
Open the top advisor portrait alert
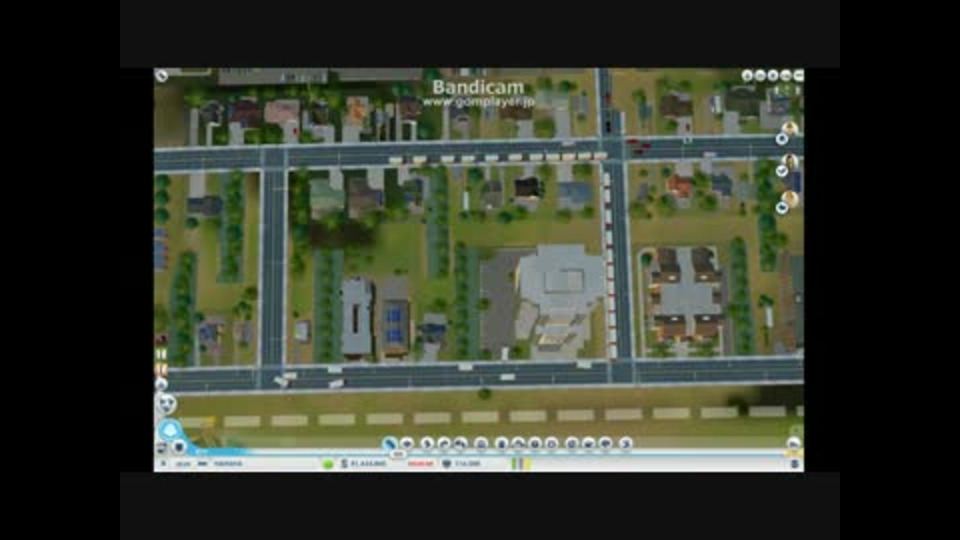click(789, 129)
